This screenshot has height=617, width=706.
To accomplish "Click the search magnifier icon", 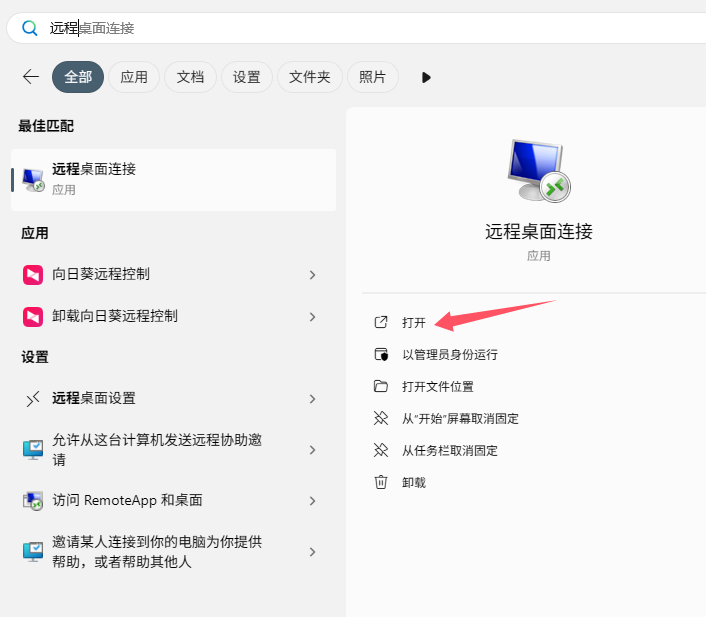I will 30,28.
